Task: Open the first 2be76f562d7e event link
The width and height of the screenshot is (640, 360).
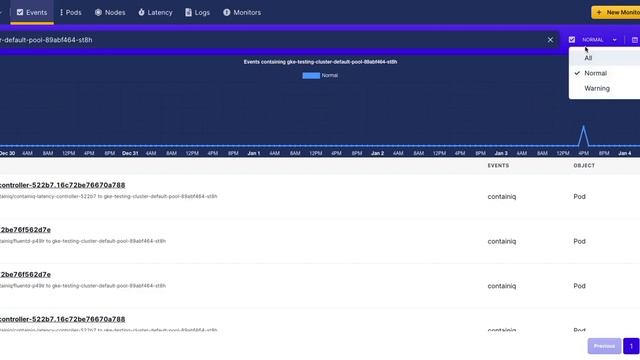Action: click(25, 230)
